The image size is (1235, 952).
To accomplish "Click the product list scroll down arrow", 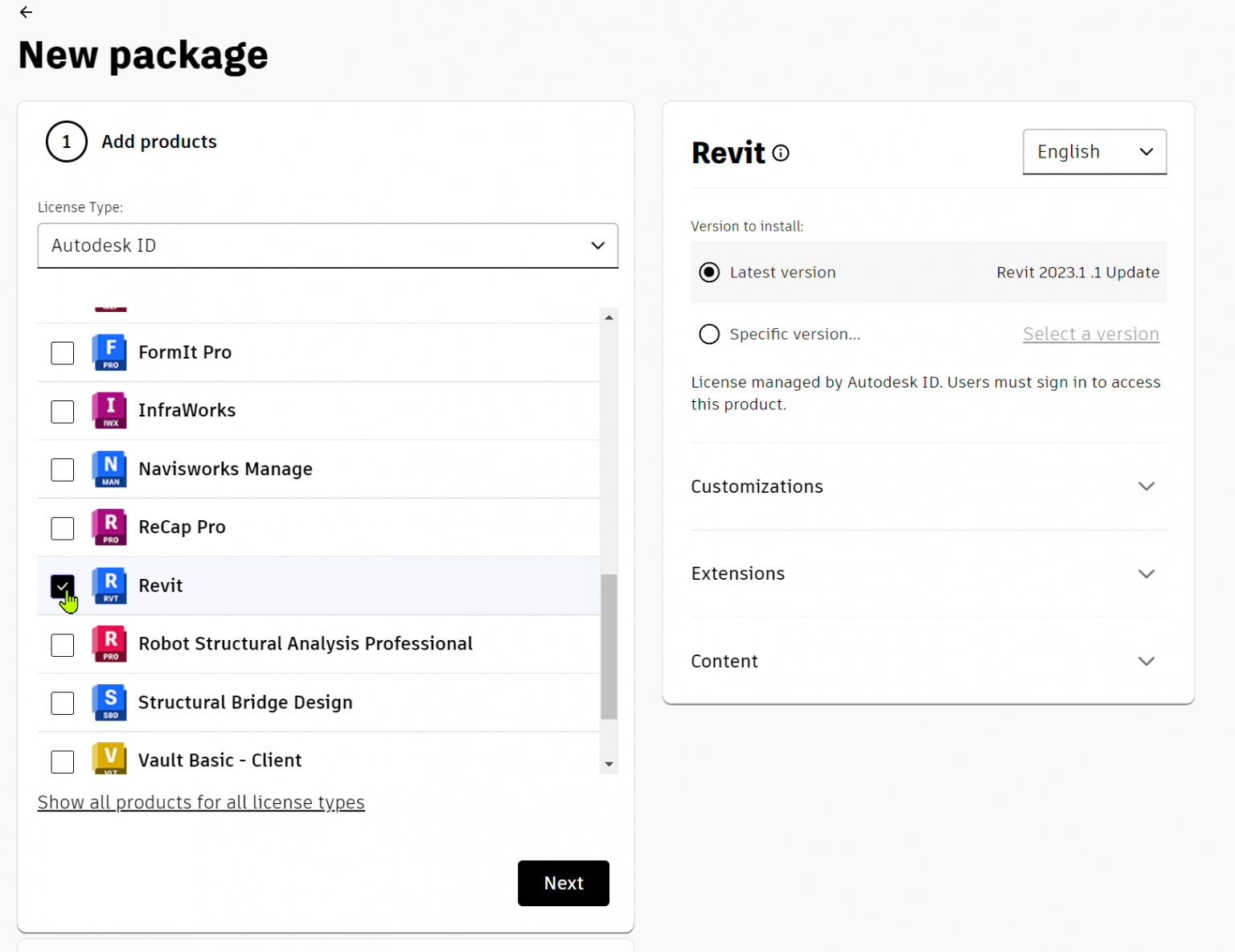I will pos(609,765).
